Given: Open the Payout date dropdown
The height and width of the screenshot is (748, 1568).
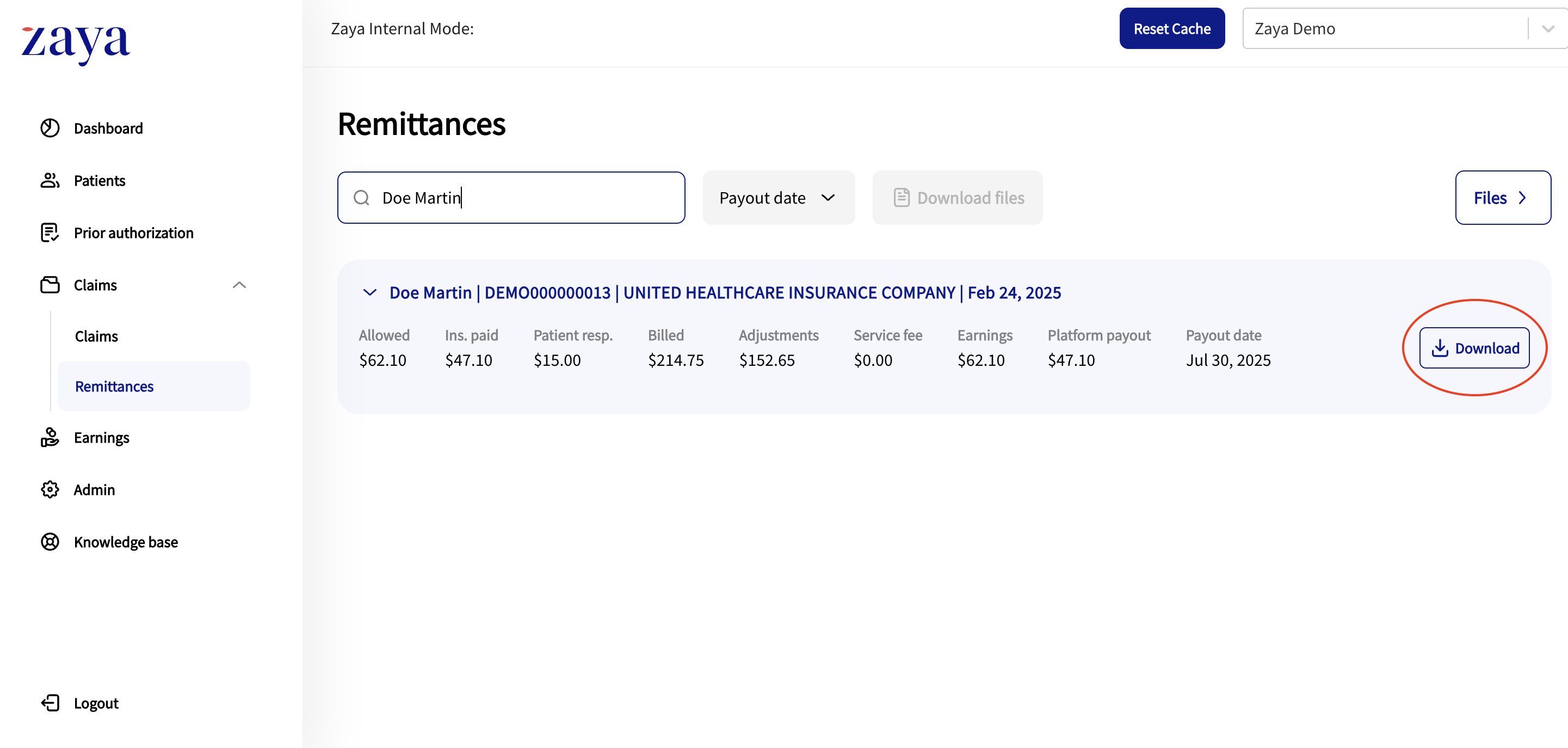Looking at the screenshot, I should 778,198.
